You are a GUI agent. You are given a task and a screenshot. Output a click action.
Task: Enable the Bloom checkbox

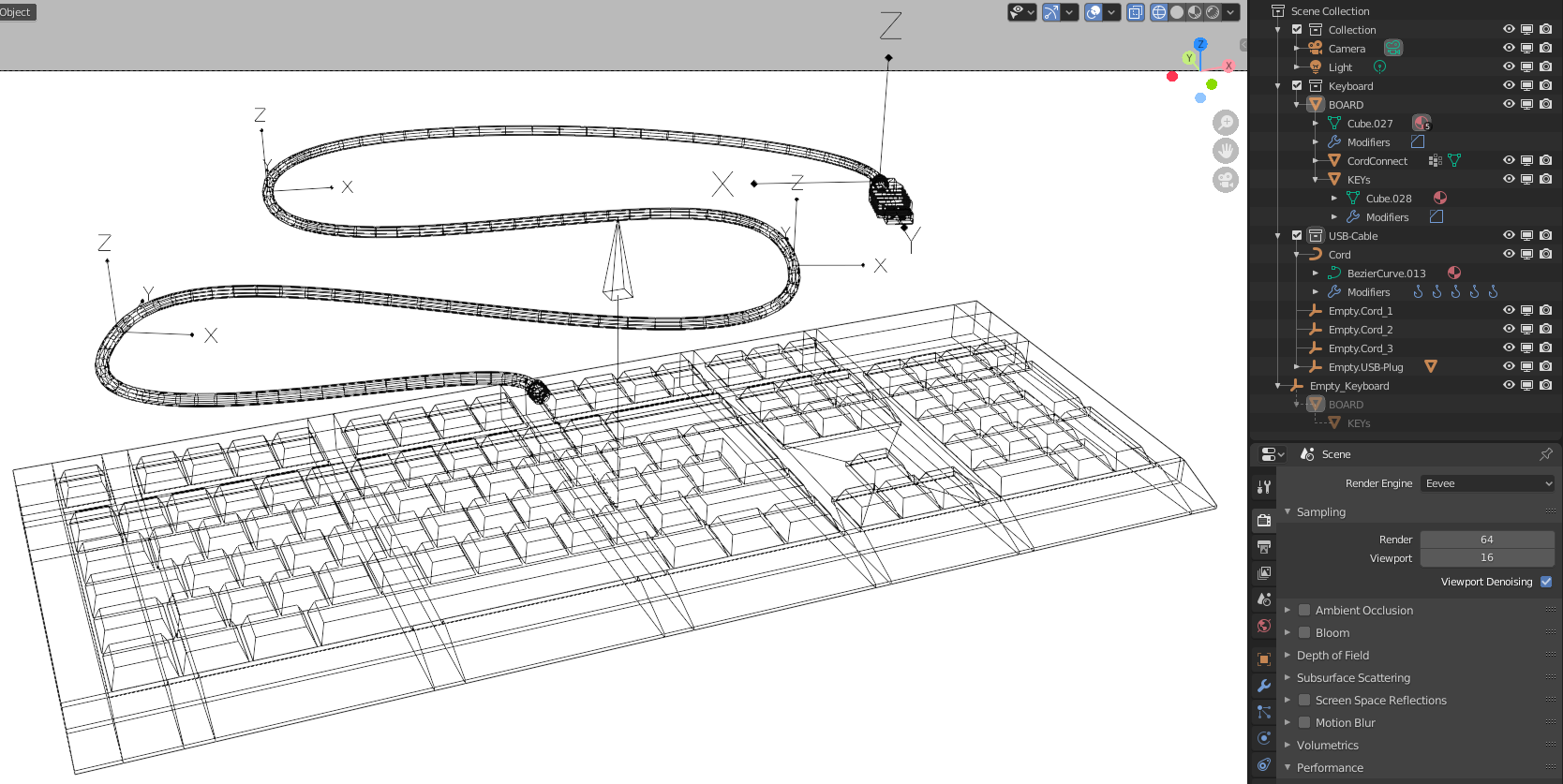pyautogui.click(x=1304, y=633)
